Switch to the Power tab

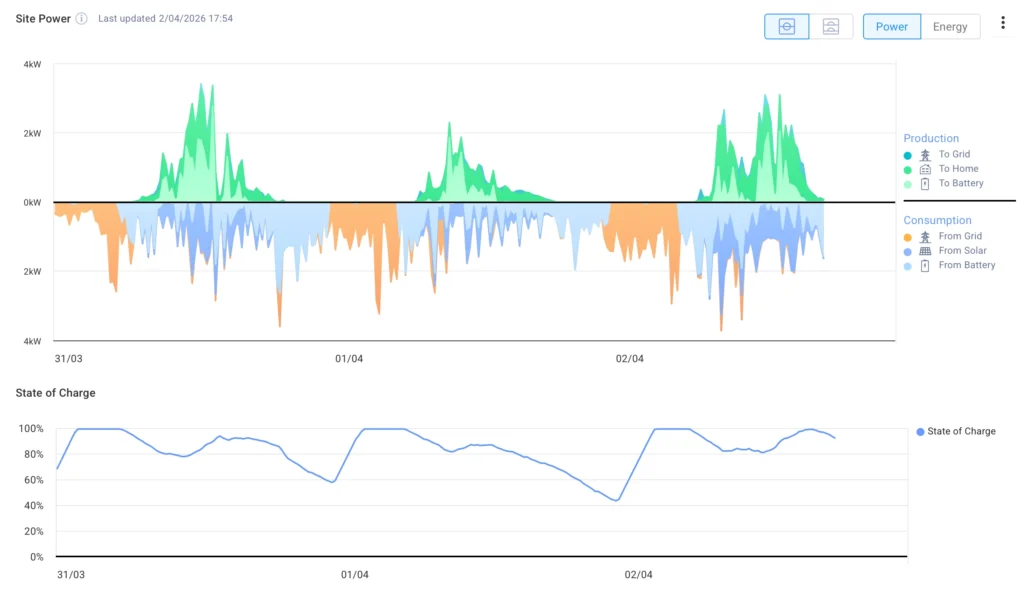tap(891, 27)
